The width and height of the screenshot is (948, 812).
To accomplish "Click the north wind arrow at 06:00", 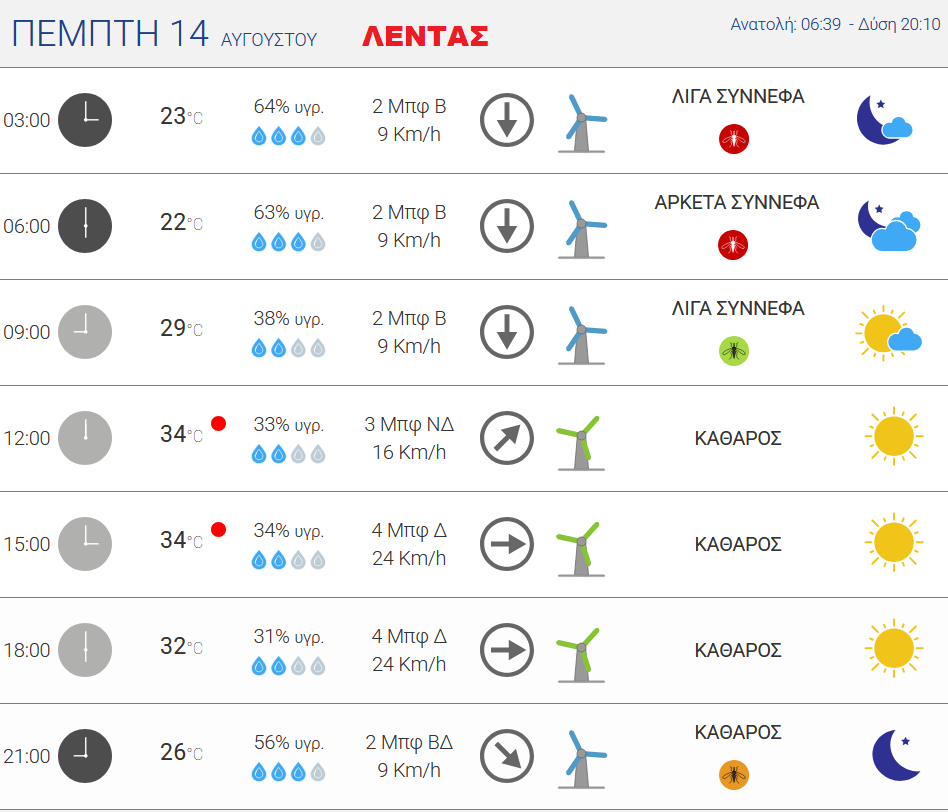I will click(506, 226).
